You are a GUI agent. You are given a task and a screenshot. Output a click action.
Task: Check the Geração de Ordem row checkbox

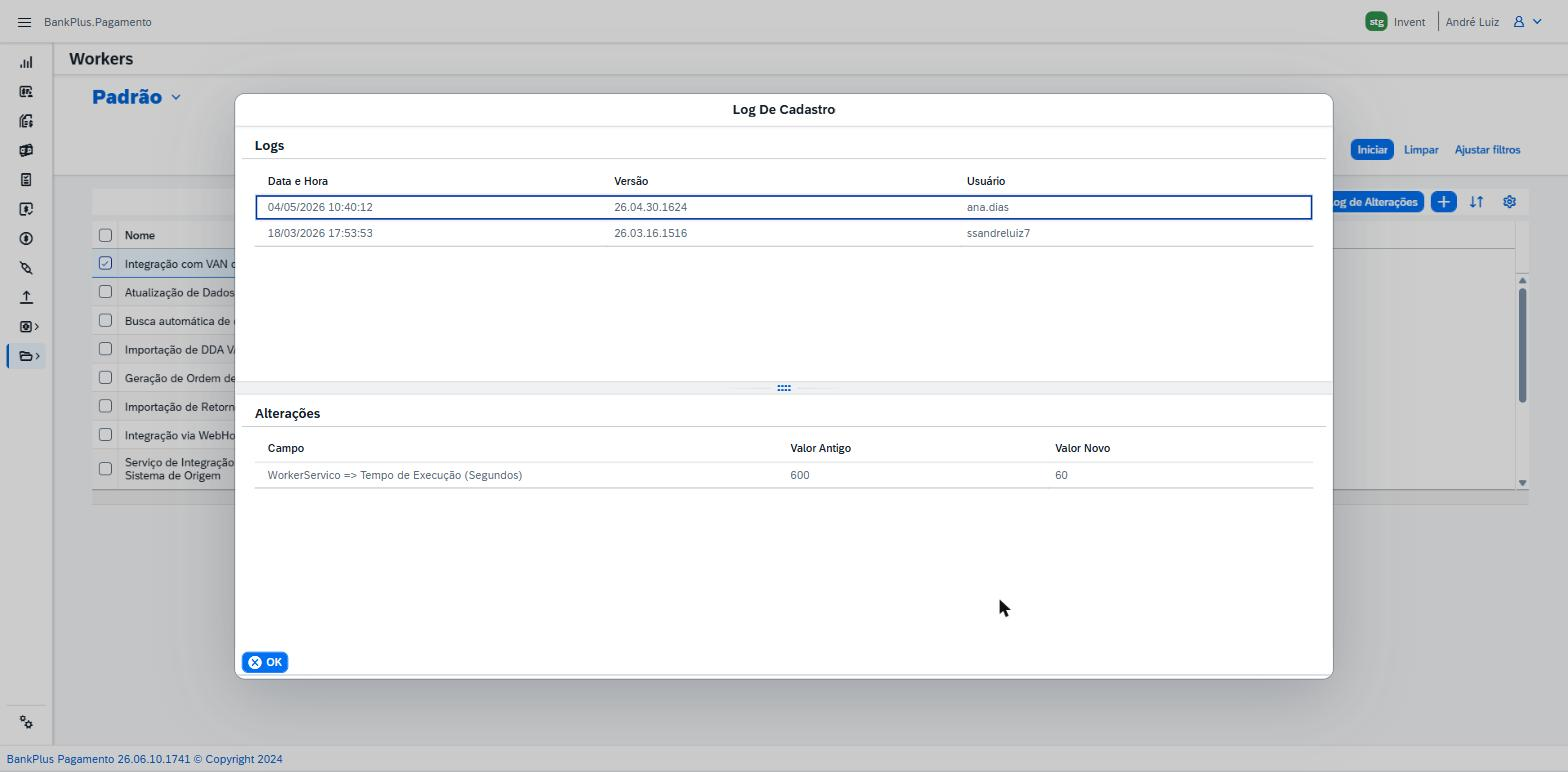point(105,377)
